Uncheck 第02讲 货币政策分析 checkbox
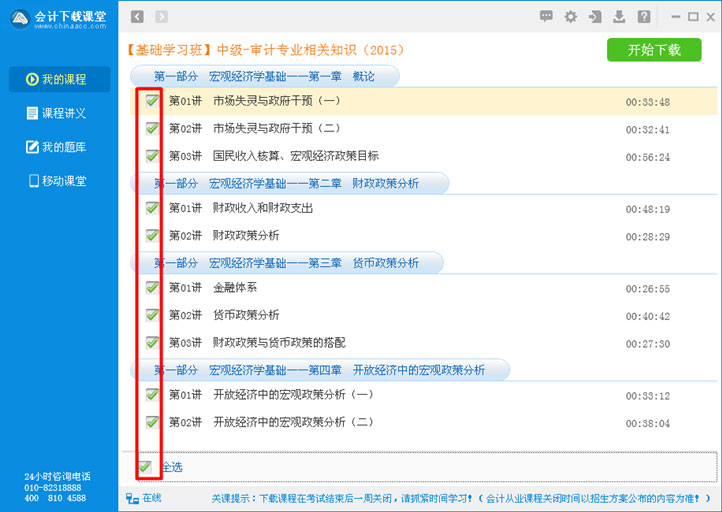 [x=152, y=315]
